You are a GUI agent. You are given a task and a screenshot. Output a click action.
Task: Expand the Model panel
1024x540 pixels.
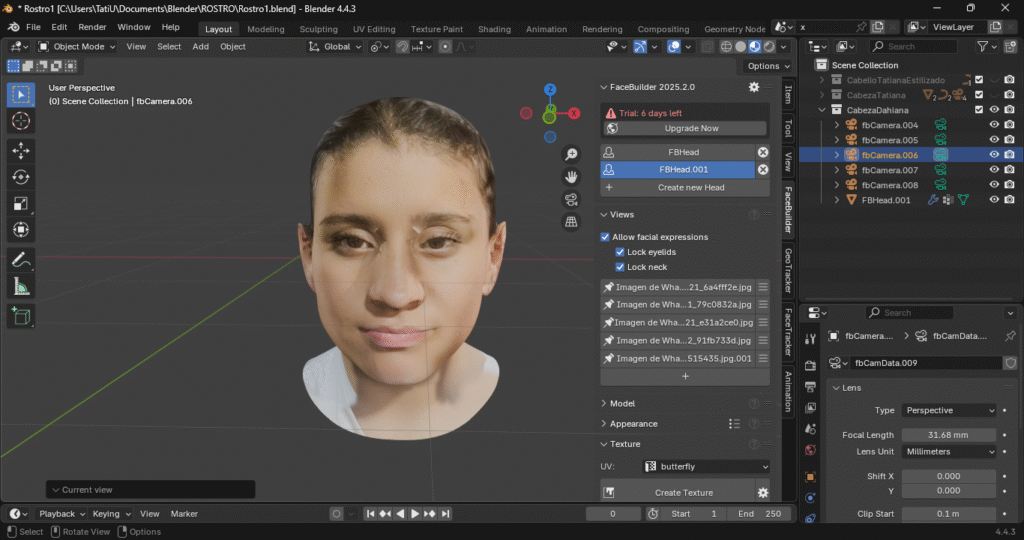[x=622, y=403]
